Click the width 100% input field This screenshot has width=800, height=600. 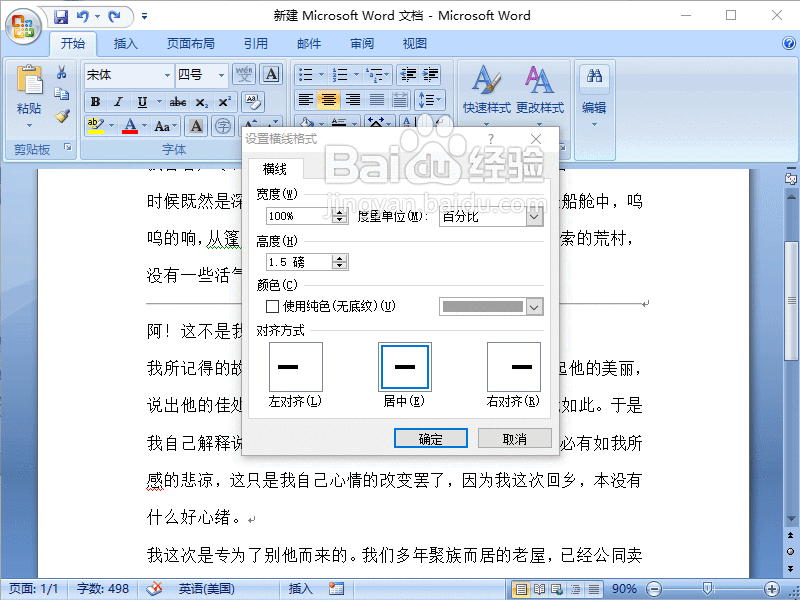(299, 216)
